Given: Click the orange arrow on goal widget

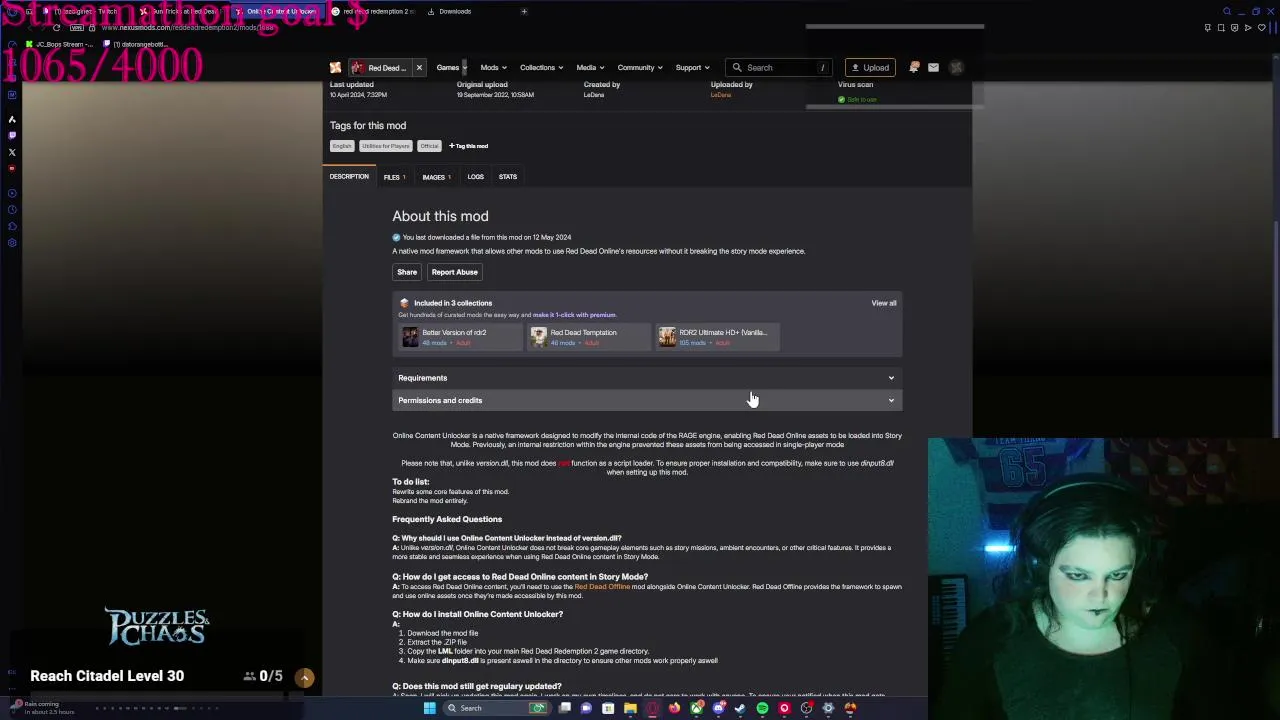Looking at the screenshot, I should (x=305, y=677).
